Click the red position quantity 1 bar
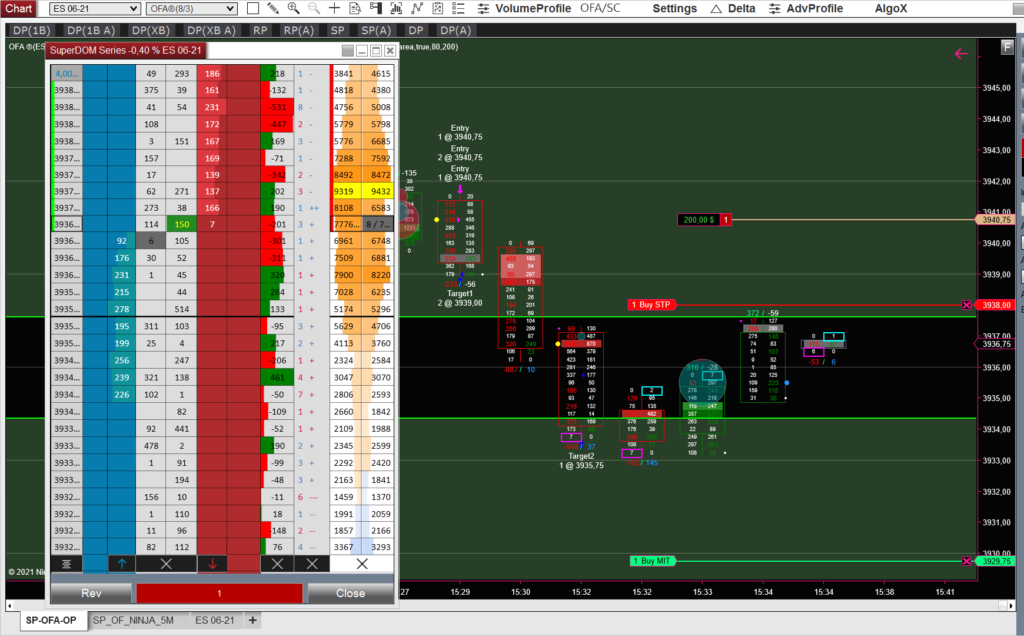Screen dimensions: 1024x636 click(x=219, y=593)
